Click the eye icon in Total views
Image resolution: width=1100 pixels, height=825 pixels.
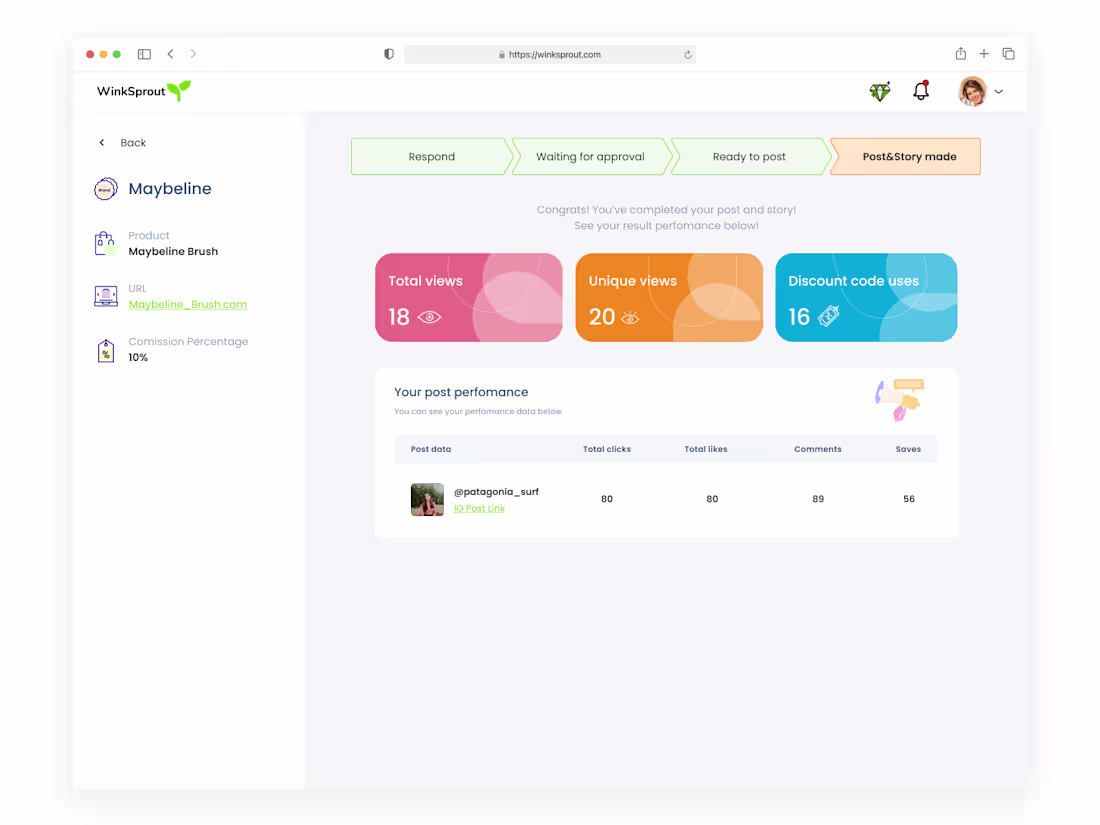click(429, 317)
